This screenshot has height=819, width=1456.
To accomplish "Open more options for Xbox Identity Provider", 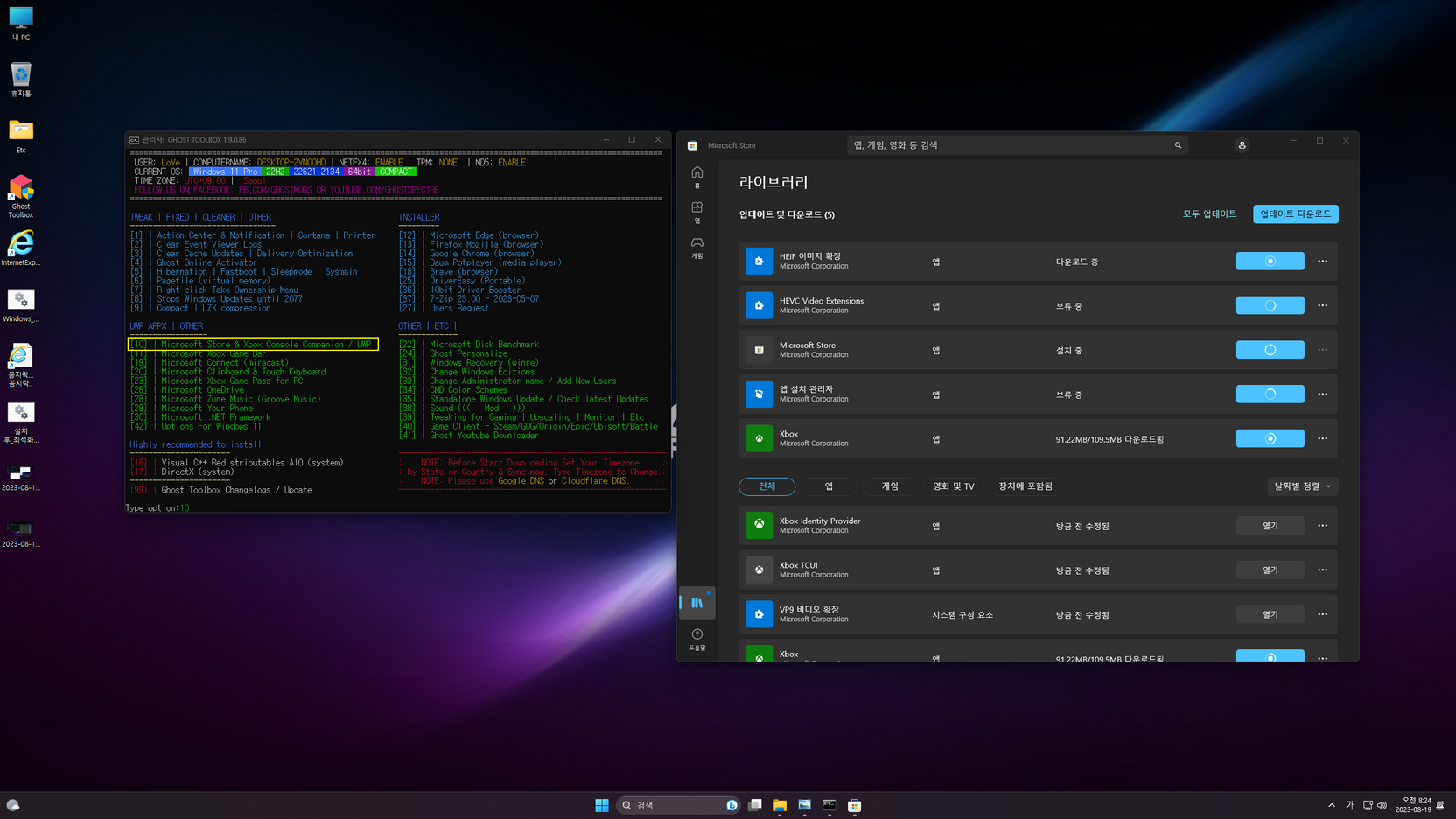I will click(1322, 525).
